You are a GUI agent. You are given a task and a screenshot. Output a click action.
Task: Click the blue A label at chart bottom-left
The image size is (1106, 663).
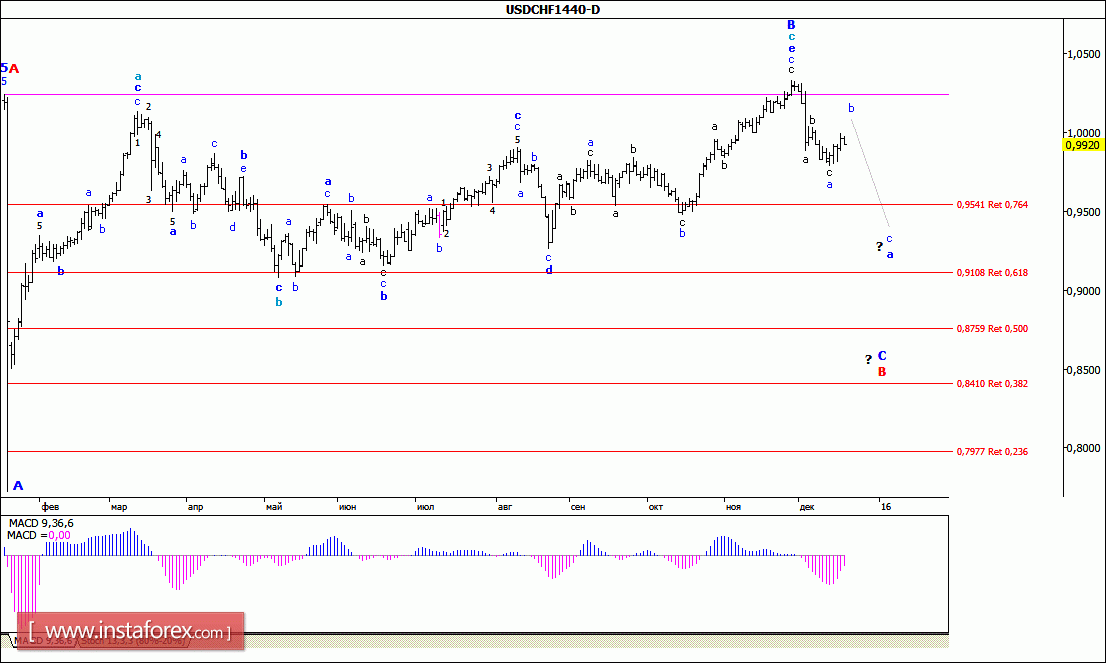(18, 485)
